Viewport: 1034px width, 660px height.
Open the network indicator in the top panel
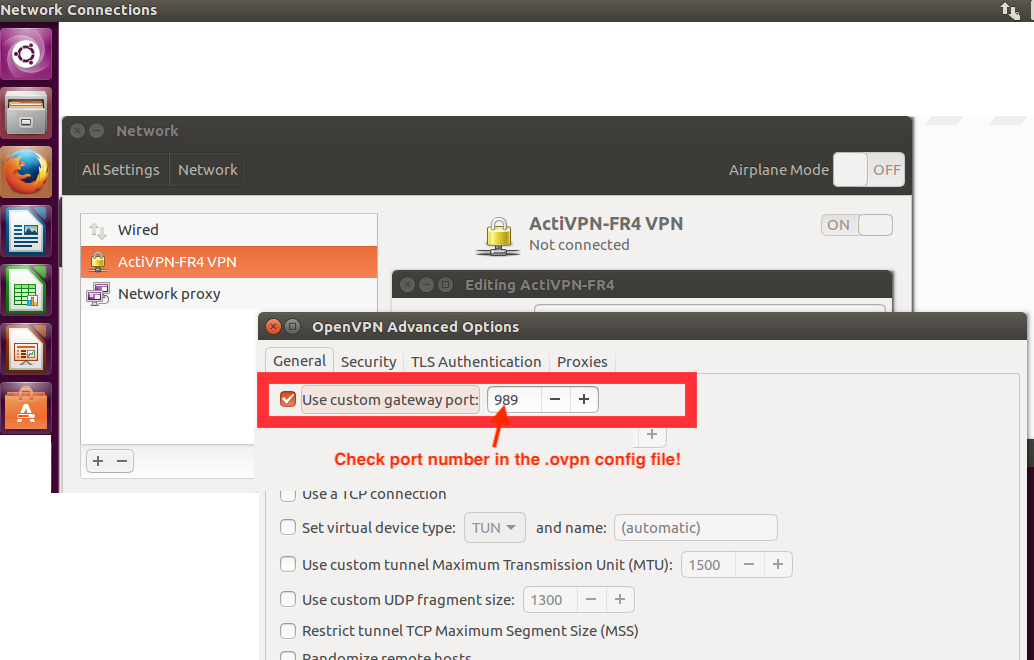coord(1010,11)
